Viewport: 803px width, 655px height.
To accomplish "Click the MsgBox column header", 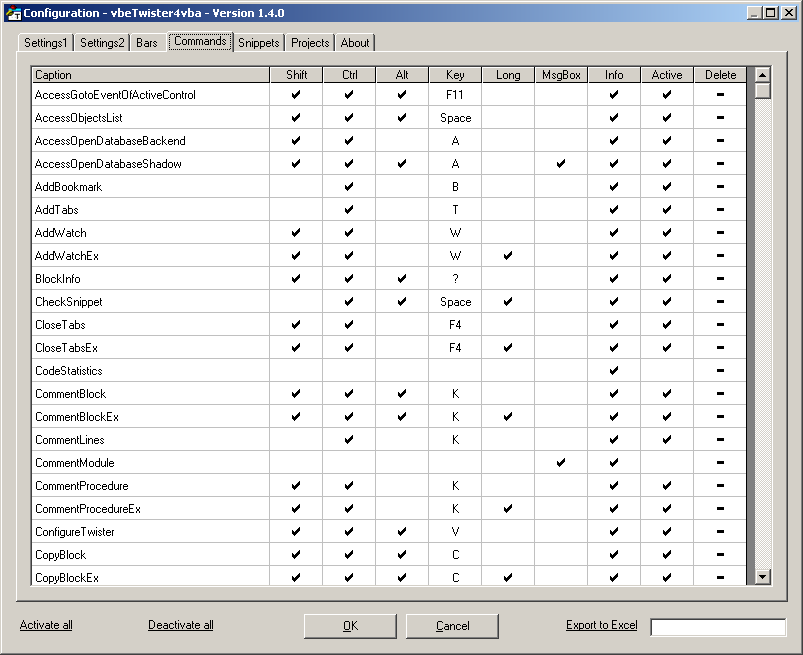I will [561, 75].
